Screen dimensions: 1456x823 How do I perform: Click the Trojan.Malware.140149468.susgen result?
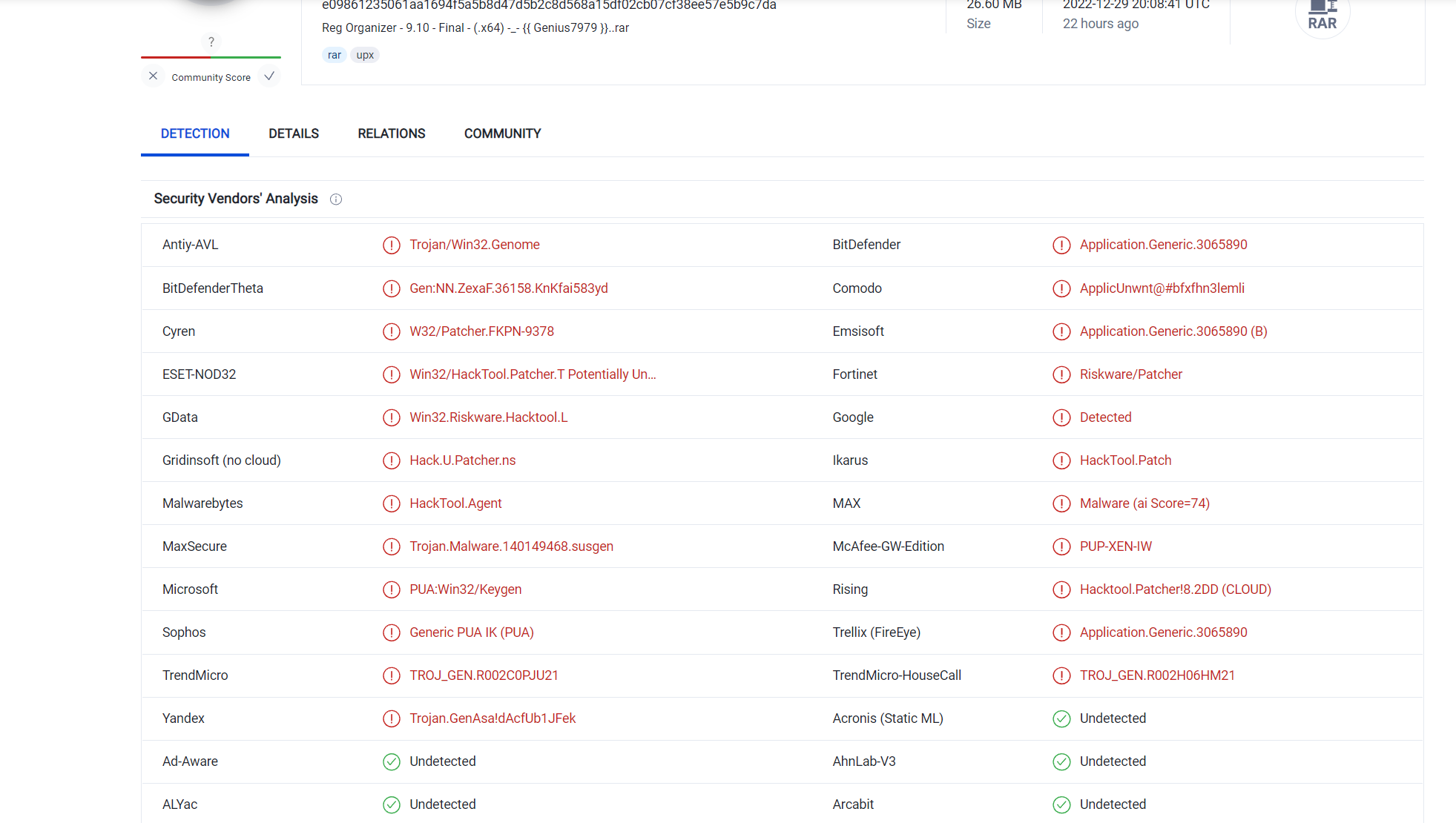pyautogui.click(x=512, y=546)
